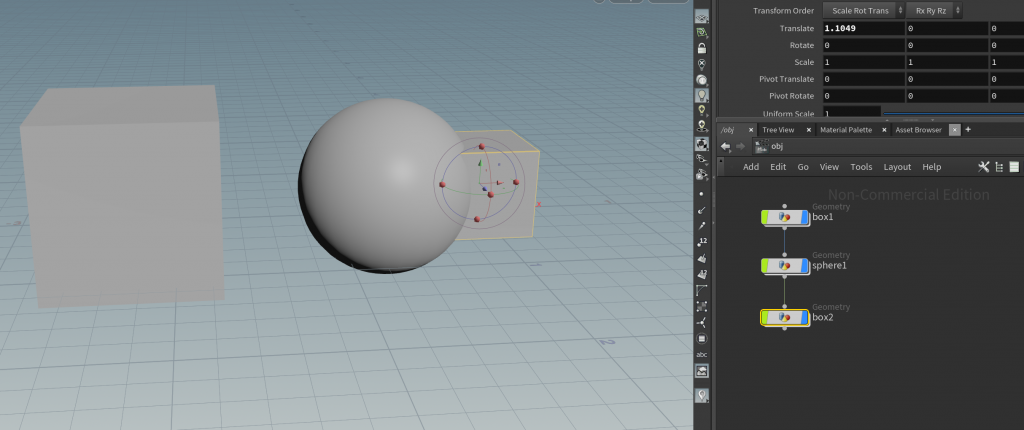The image size is (1024, 430).
Task: Open the Add menu in network editor
Action: [751, 167]
